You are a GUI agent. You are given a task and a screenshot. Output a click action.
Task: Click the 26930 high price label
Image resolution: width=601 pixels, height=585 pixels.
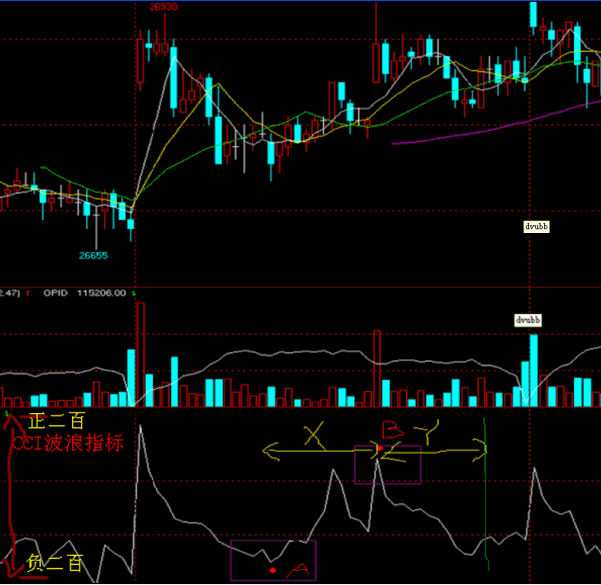(x=163, y=7)
